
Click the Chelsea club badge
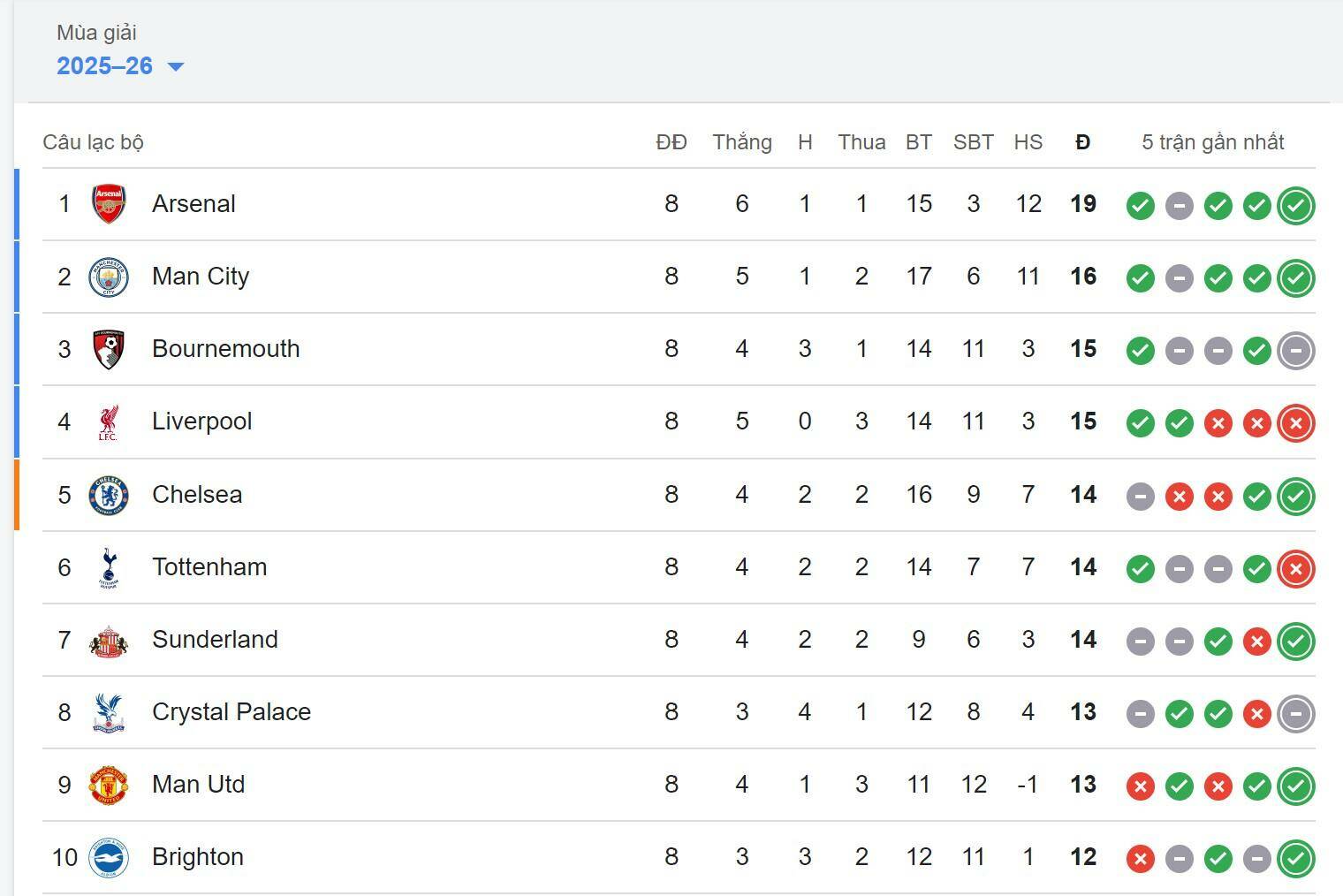coord(109,495)
